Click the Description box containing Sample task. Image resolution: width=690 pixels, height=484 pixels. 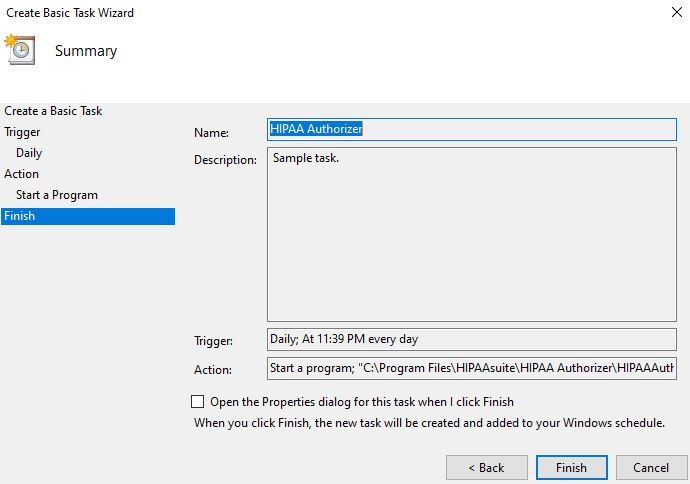[472, 235]
